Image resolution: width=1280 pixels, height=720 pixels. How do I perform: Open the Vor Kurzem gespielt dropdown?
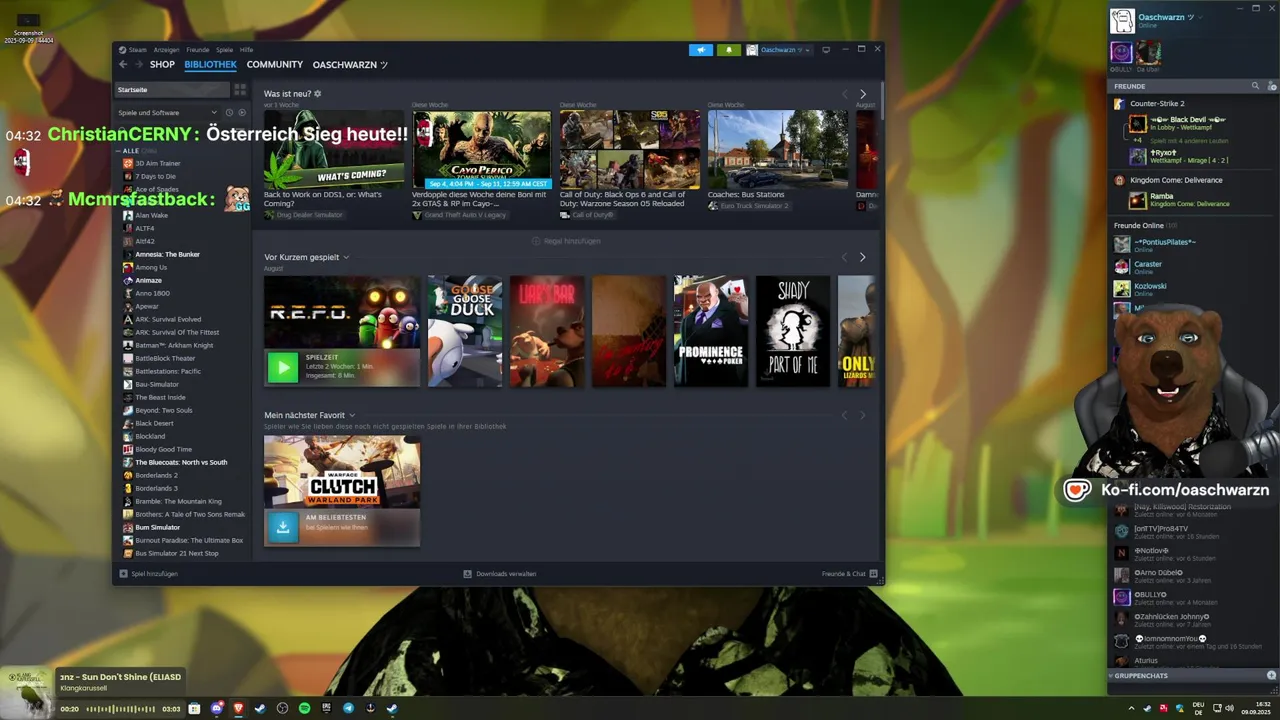point(346,257)
